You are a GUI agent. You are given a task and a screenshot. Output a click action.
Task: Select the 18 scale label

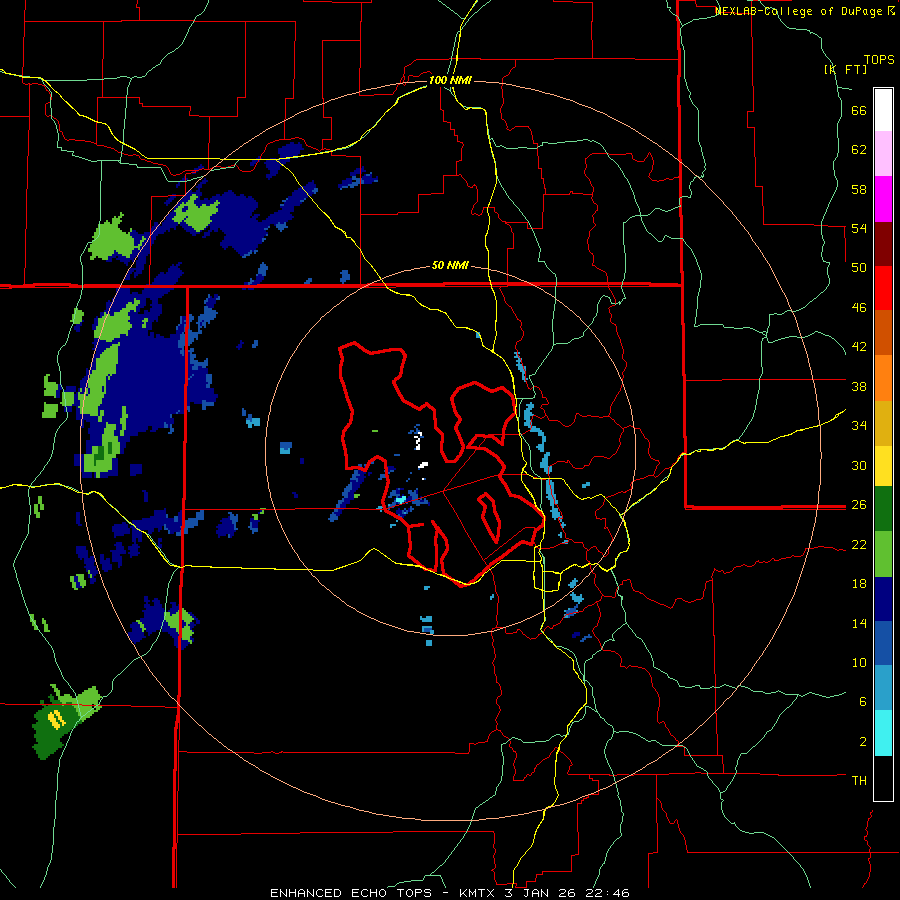click(x=859, y=584)
